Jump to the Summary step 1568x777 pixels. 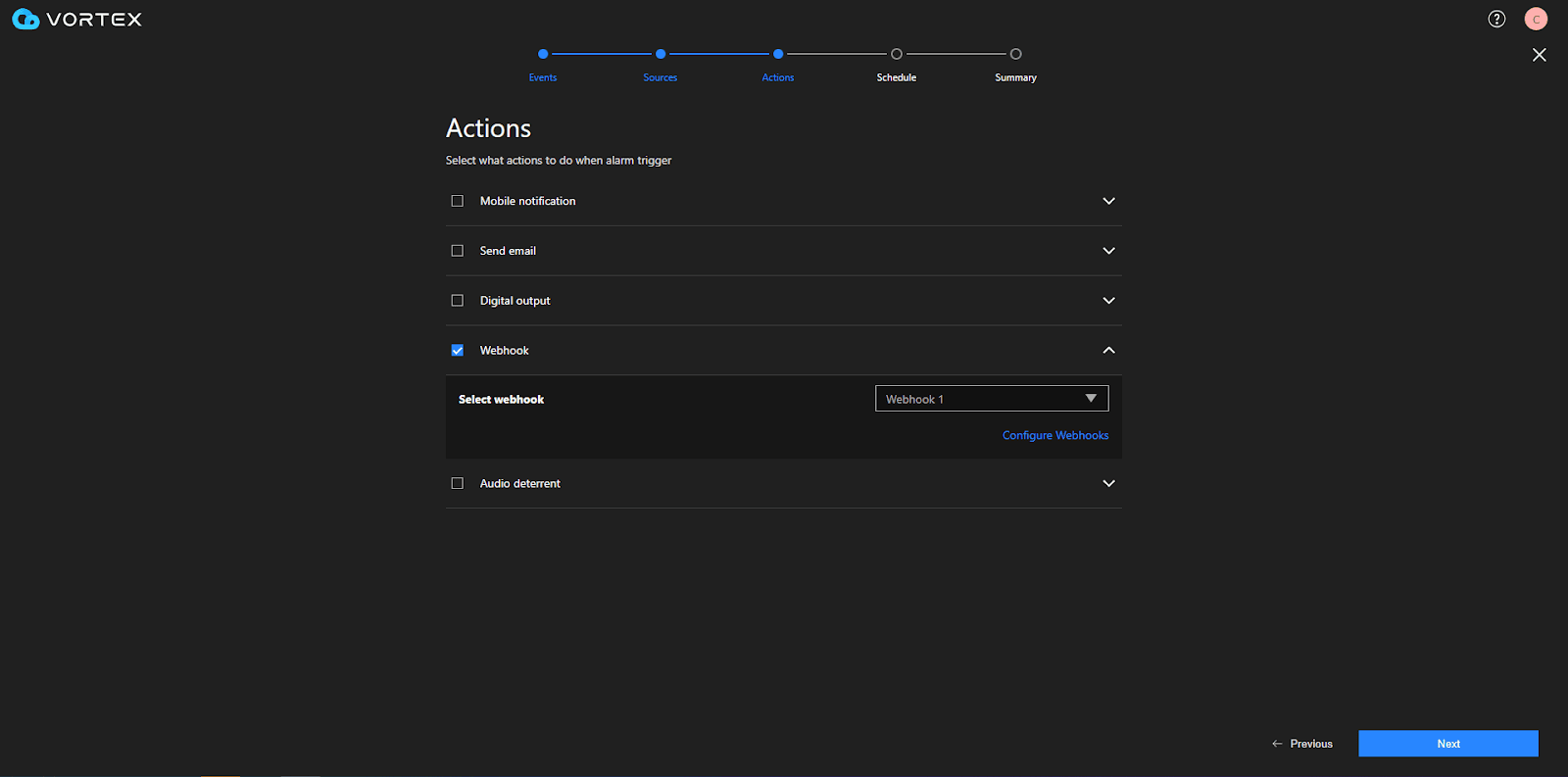pos(1015,54)
